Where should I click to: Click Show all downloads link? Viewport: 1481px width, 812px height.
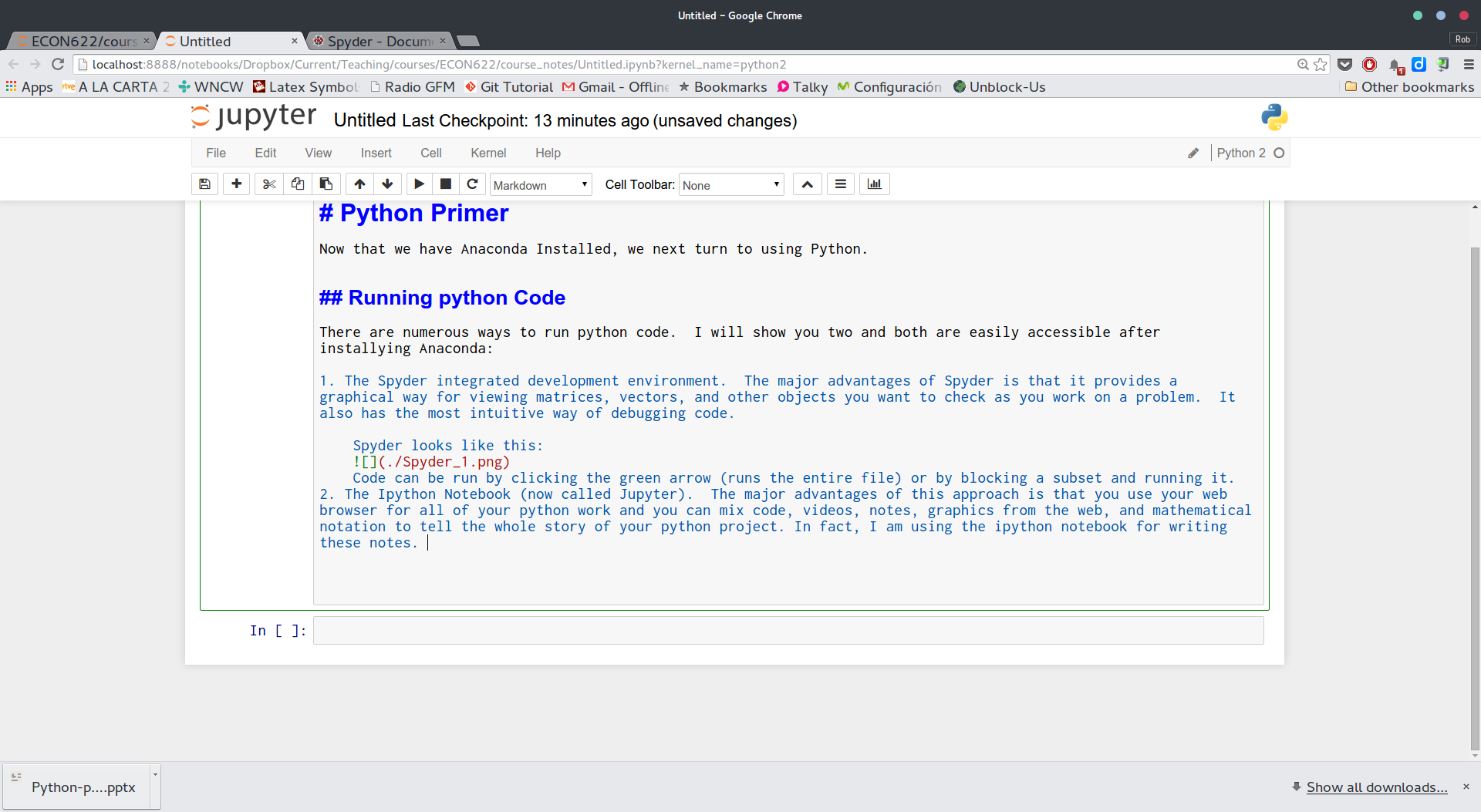click(x=1376, y=787)
